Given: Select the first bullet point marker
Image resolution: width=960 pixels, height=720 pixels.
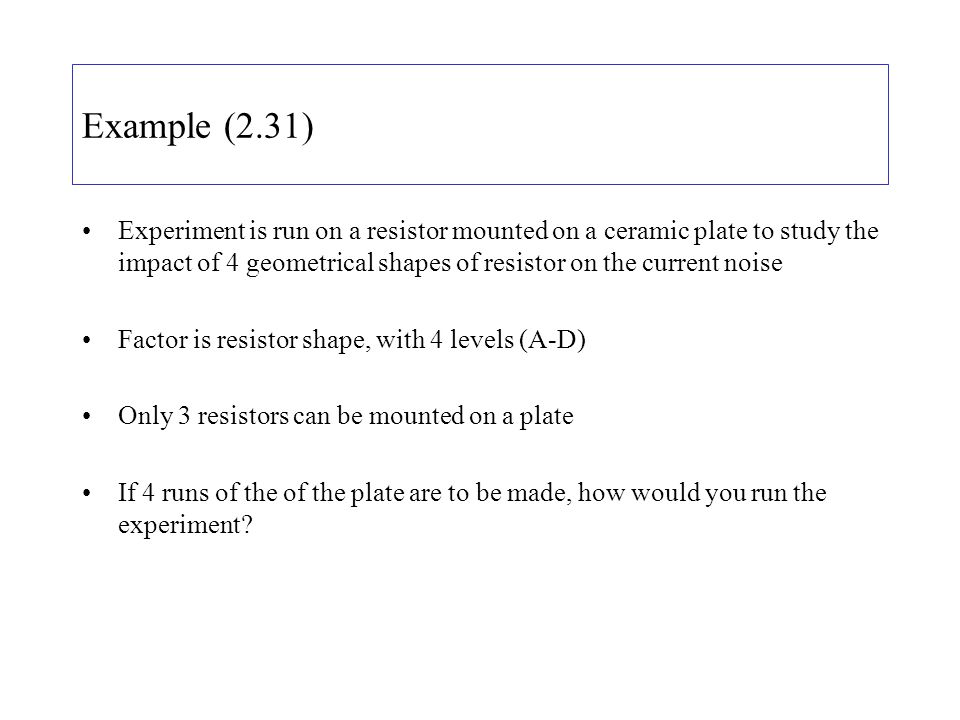Looking at the screenshot, I should tap(86, 231).
